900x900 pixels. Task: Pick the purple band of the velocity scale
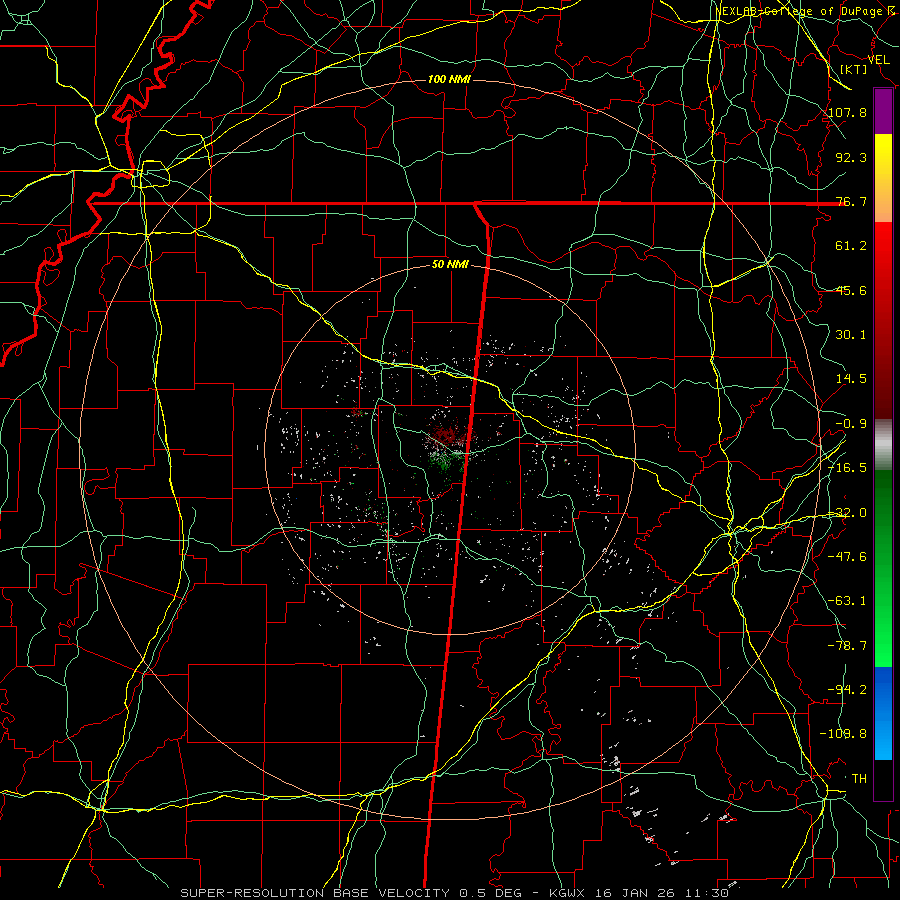tap(883, 112)
